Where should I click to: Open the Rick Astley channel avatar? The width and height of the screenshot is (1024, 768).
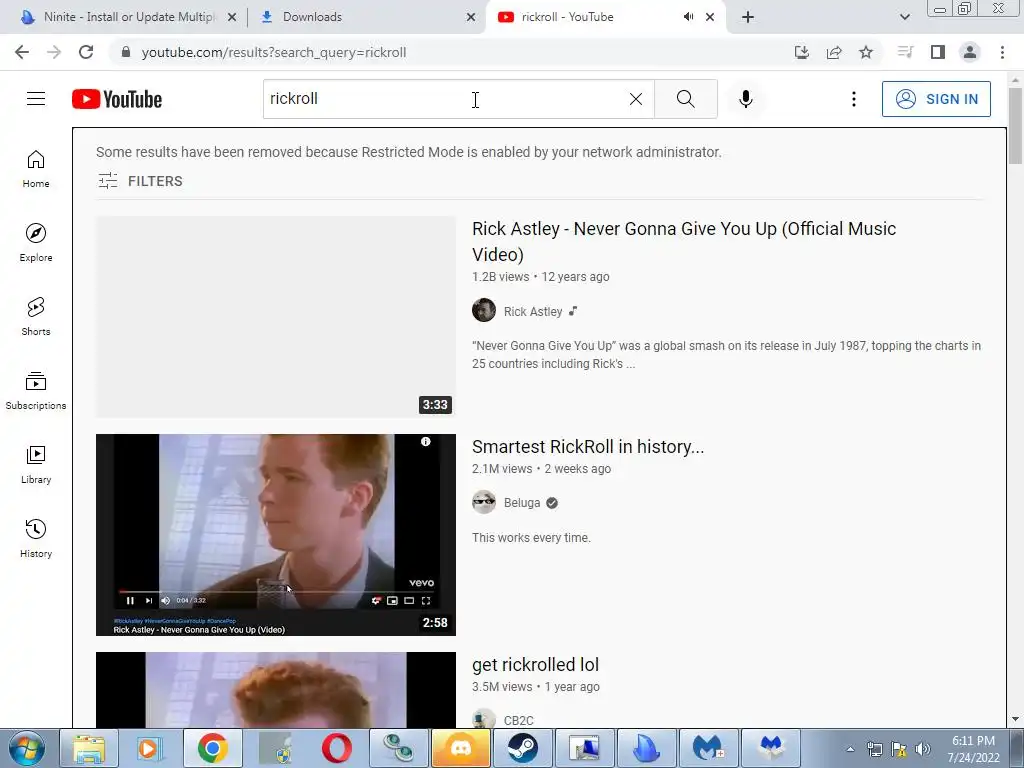click(484, 310)
